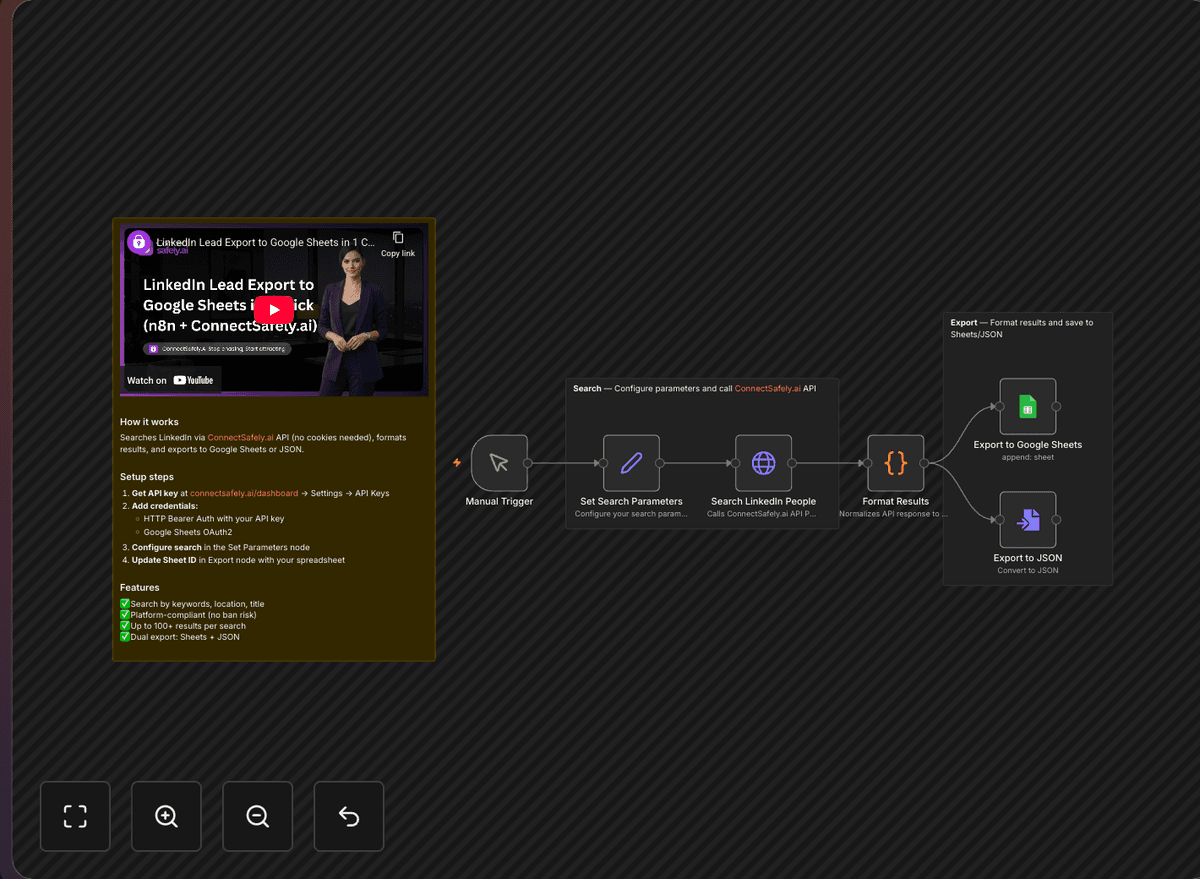Select the Manual Trigger cursor node icon

(x=497, y=463)
